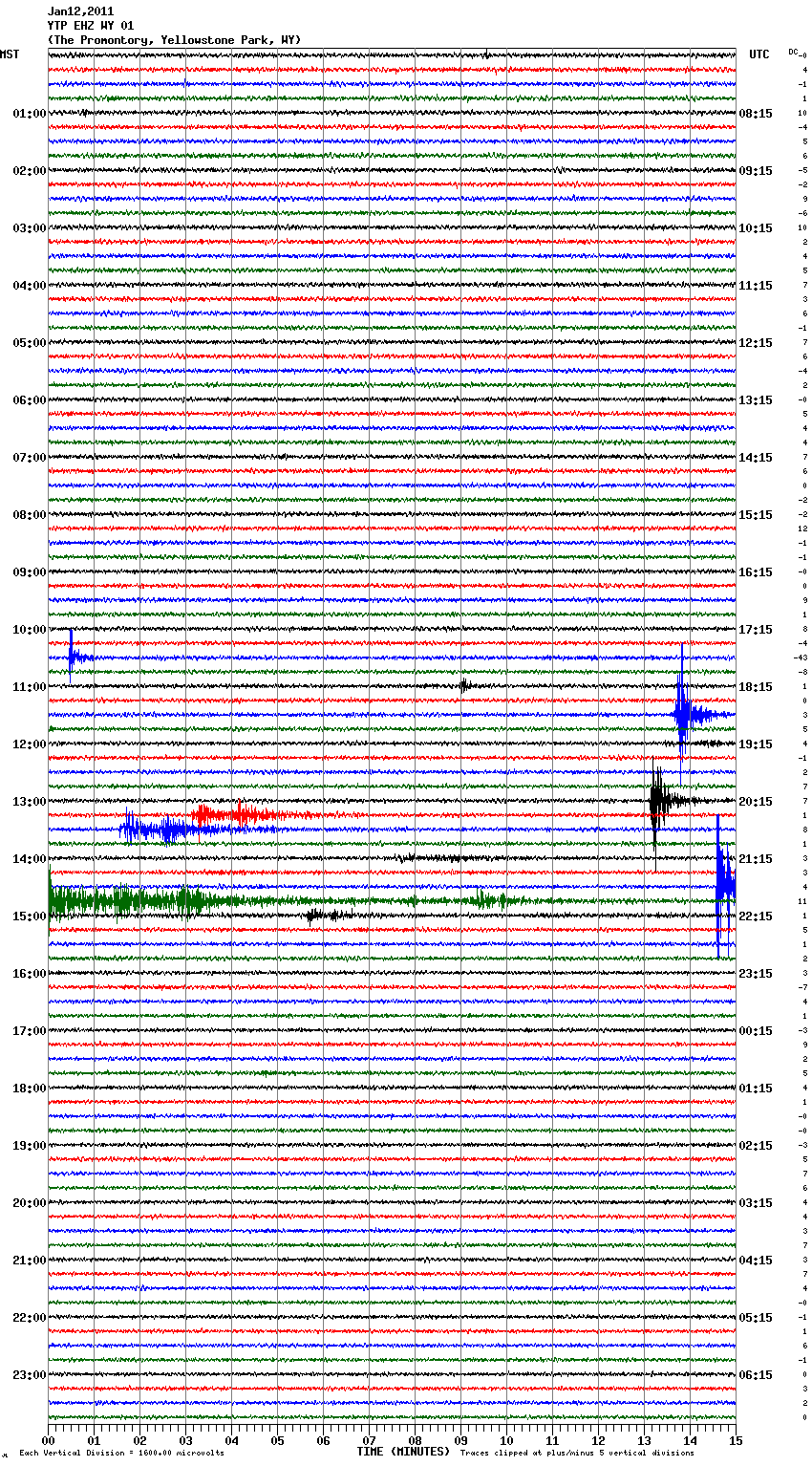Click the UTC time zone header

(759, 54)
